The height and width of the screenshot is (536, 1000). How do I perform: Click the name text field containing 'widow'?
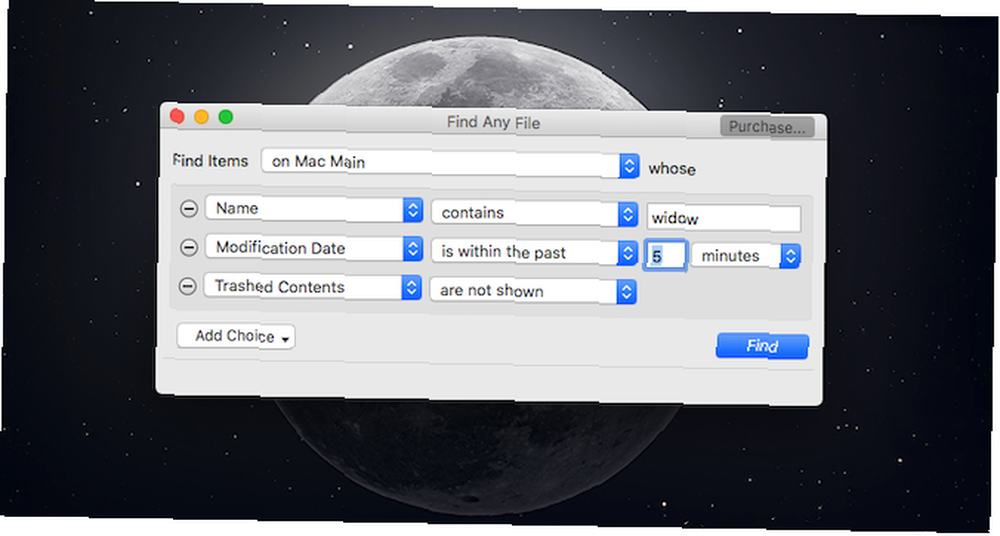point(724,219)
